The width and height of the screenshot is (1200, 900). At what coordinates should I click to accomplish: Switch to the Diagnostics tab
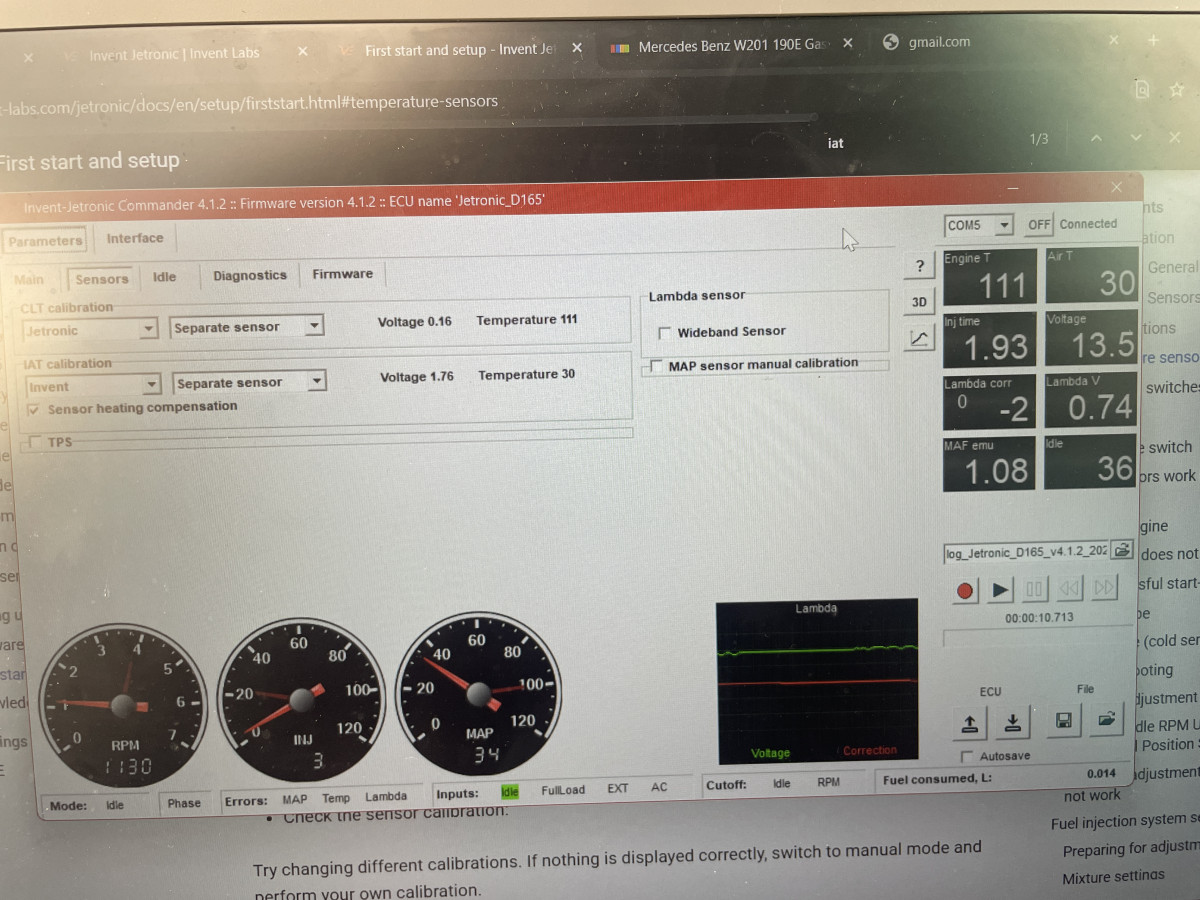coord(249,276)
